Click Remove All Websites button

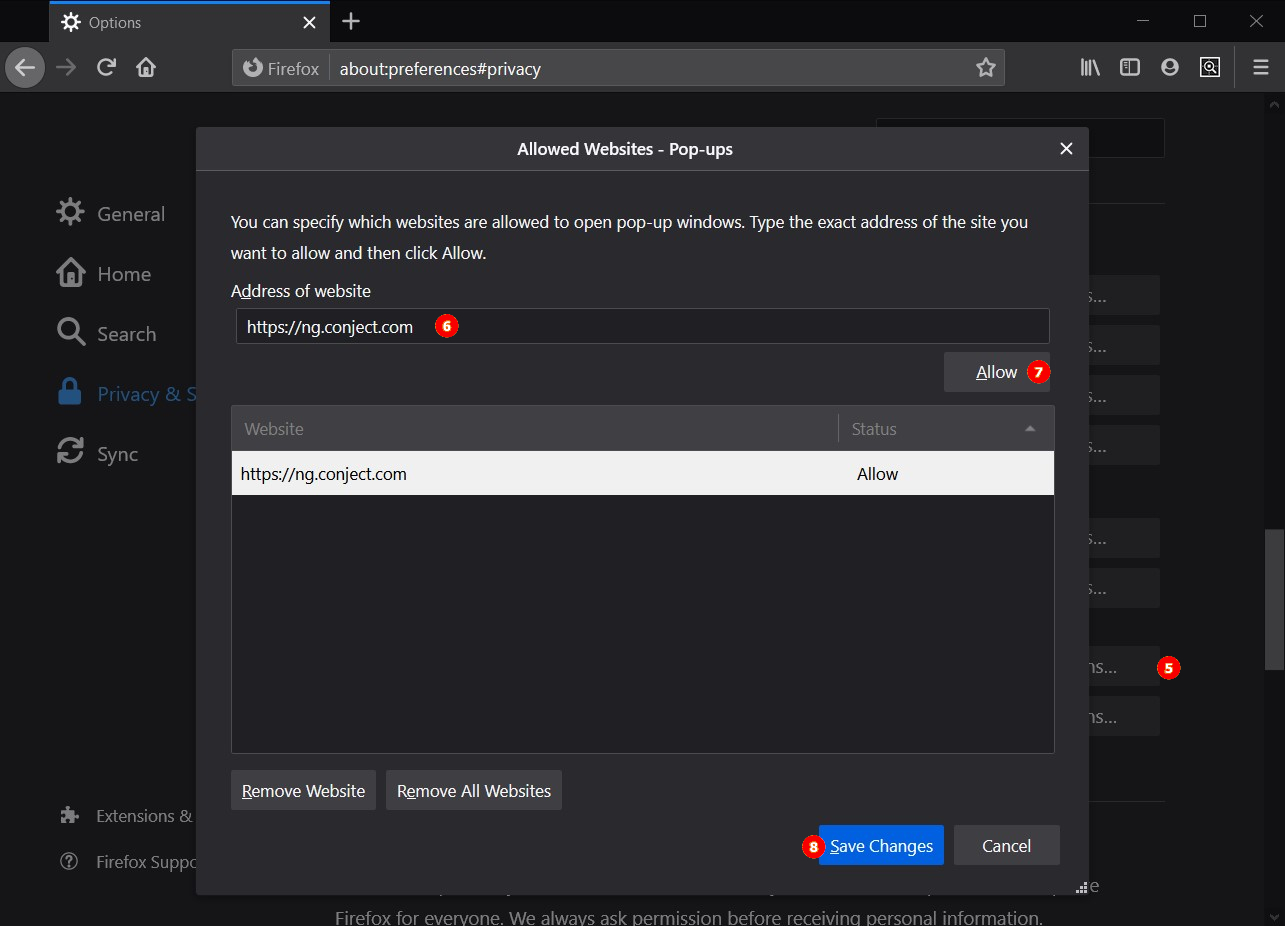(474, 791)
